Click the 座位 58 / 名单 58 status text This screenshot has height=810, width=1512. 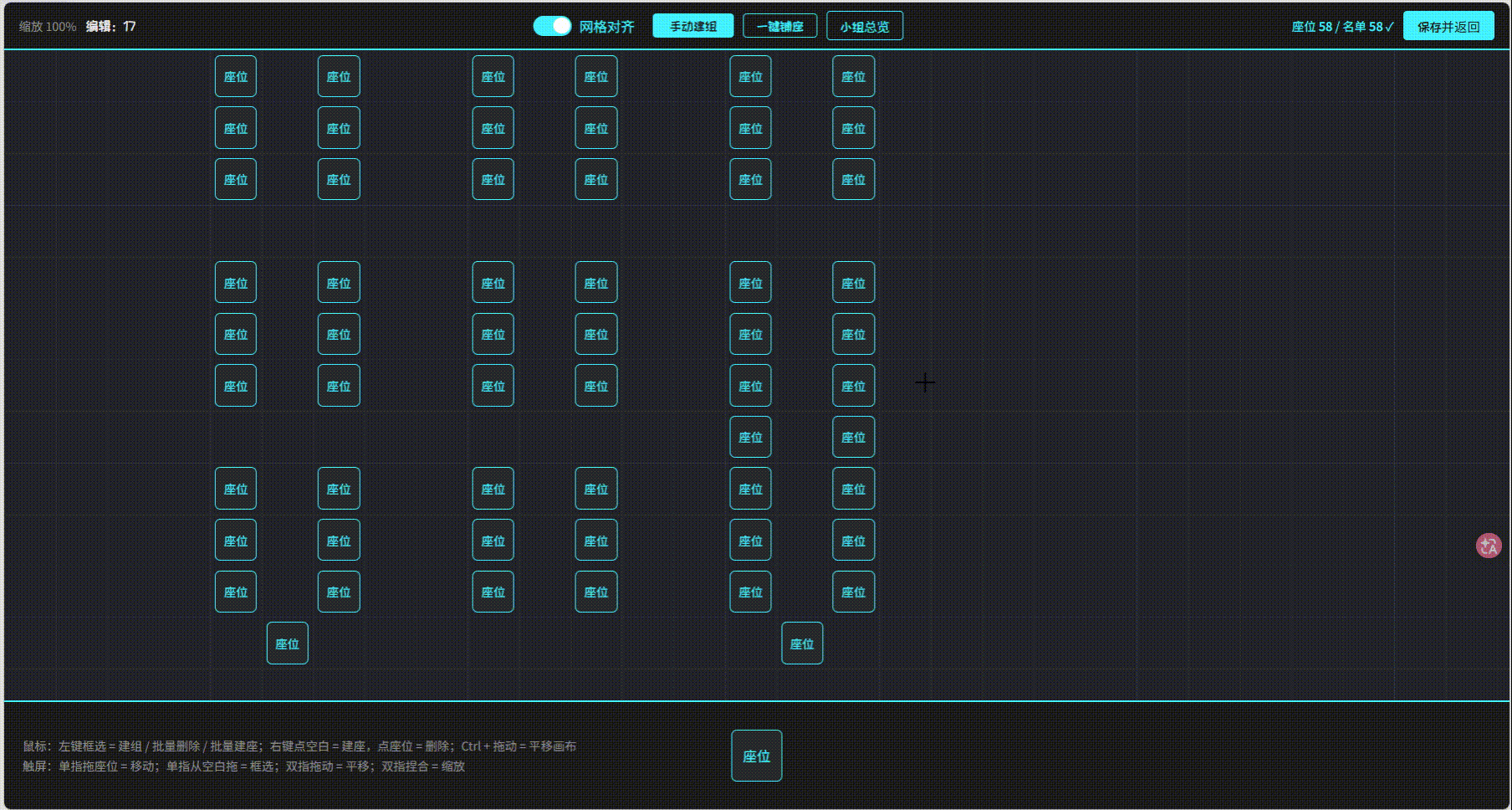[x=1342, y=27]
